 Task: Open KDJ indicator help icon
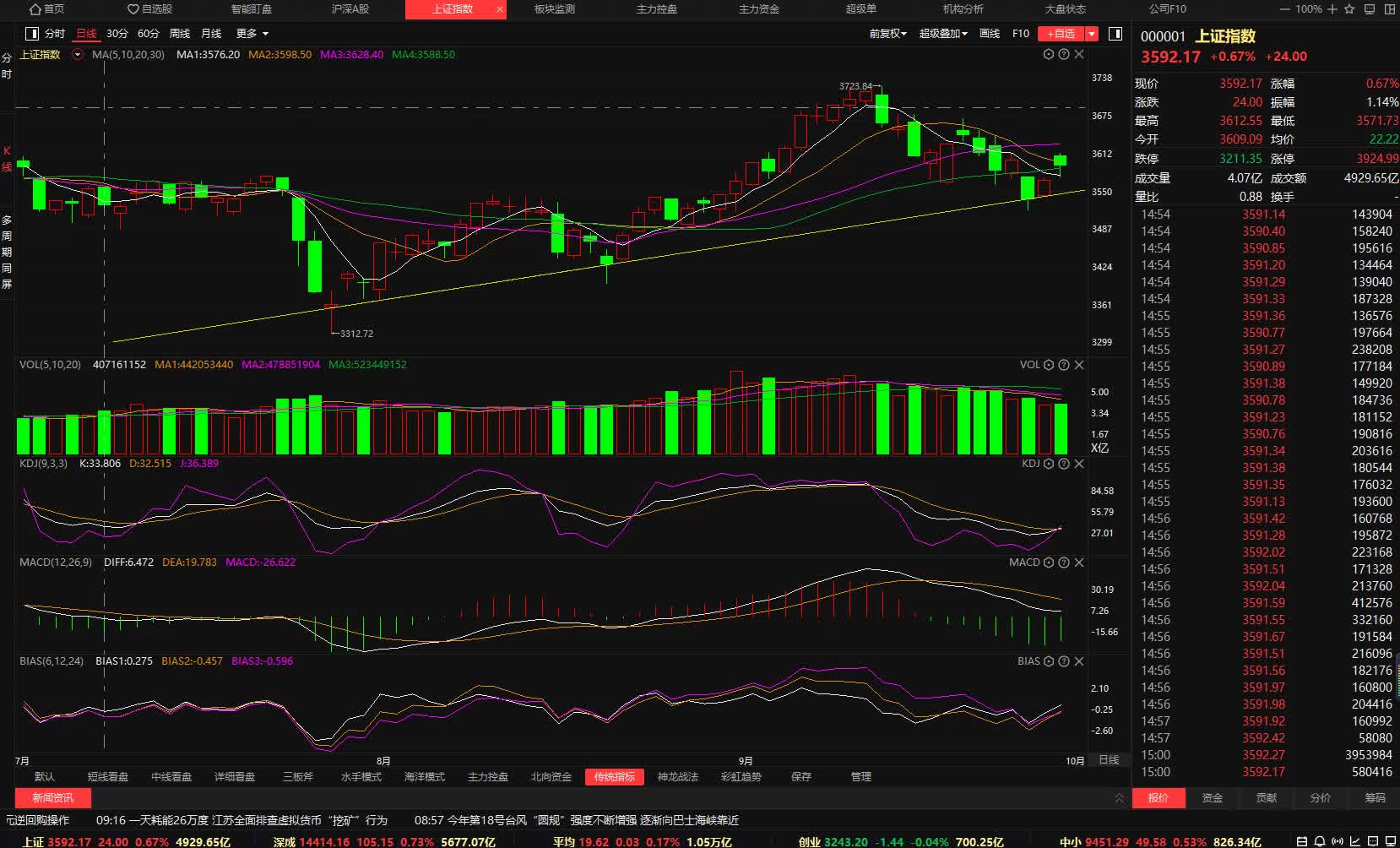point(1064,464)
